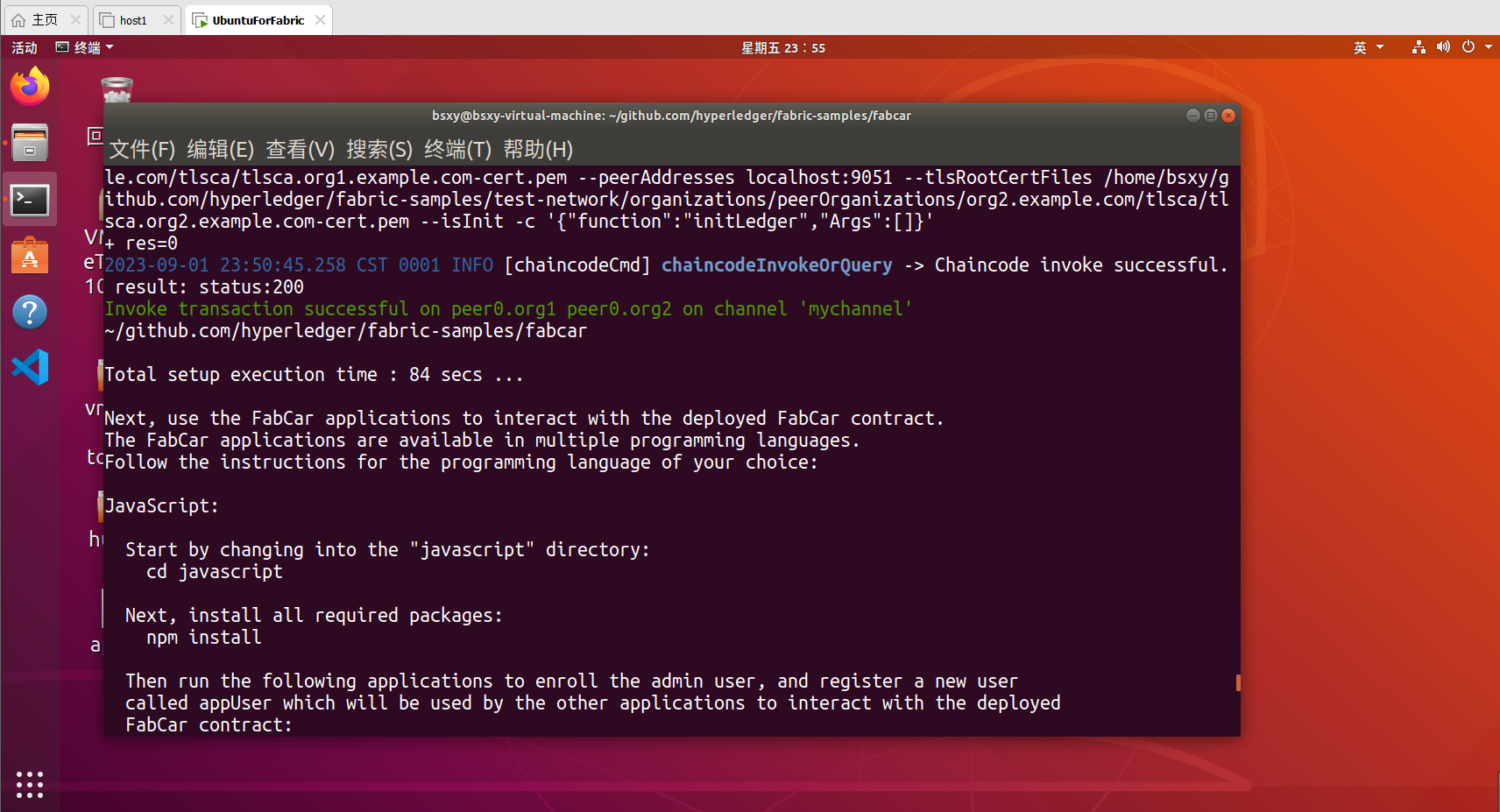
Task: Click the terminal window title bar text
Action: (671, 116)
